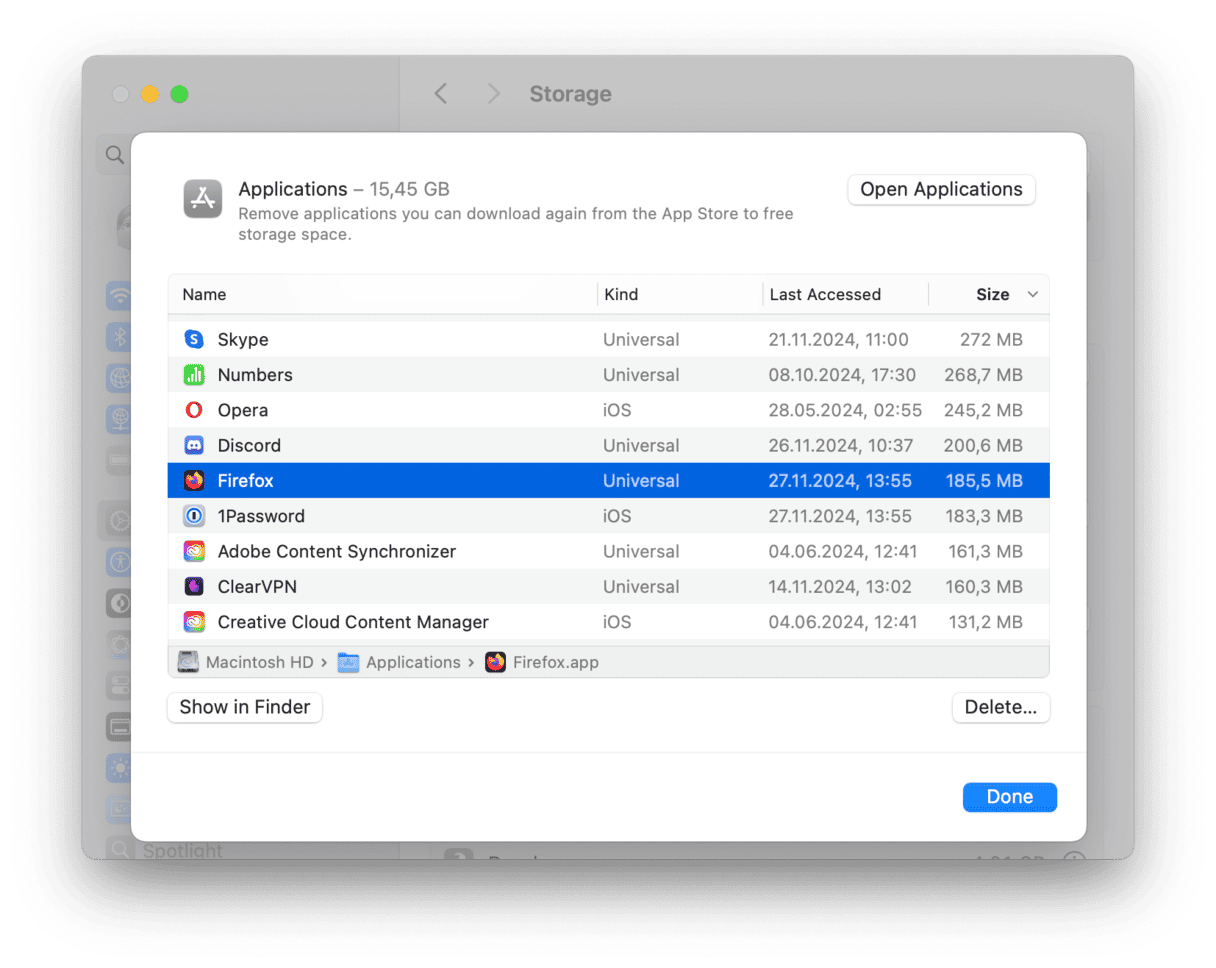This screenshot has height=968, width=1216.
Task: Click Show in Finder button
Action: 245,707
